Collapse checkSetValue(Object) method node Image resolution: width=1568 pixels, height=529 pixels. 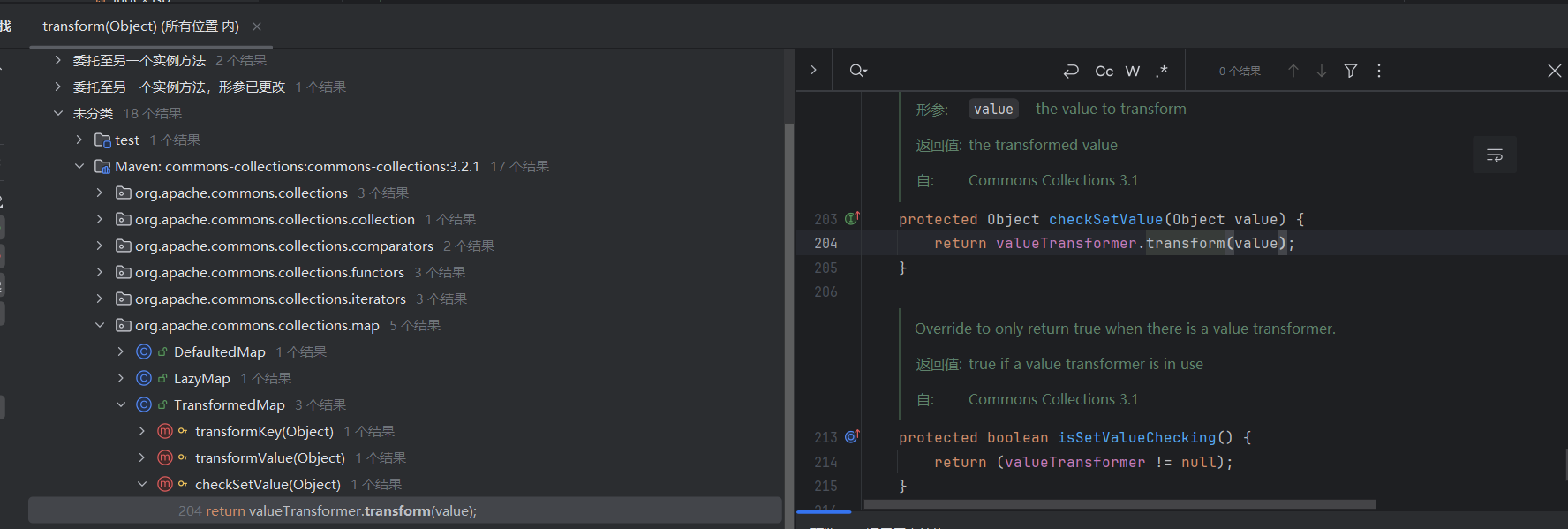[142, 484]
